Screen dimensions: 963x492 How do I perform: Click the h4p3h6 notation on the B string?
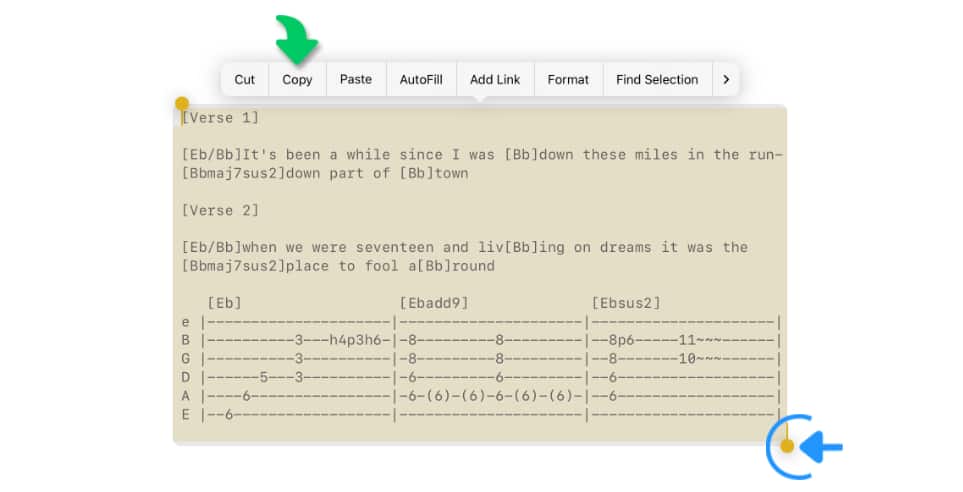[356, 340]
